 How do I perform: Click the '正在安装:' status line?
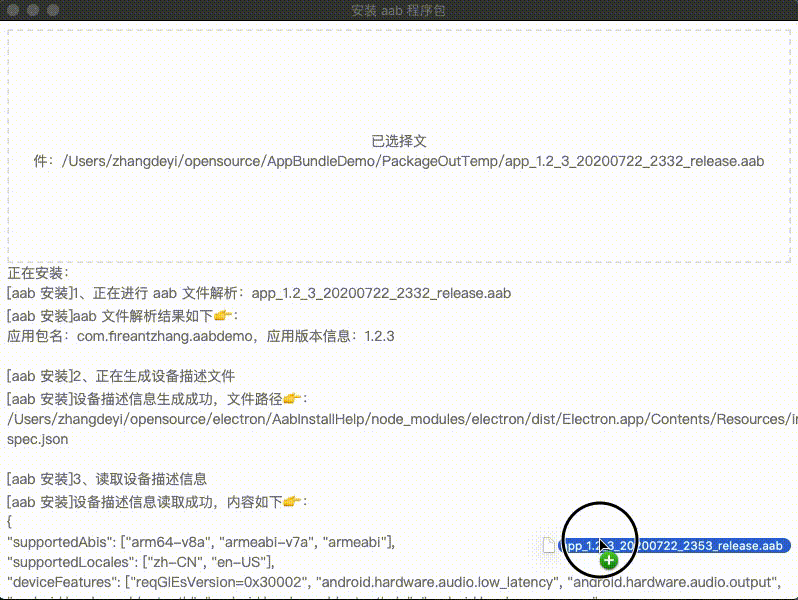click(38, 273)
